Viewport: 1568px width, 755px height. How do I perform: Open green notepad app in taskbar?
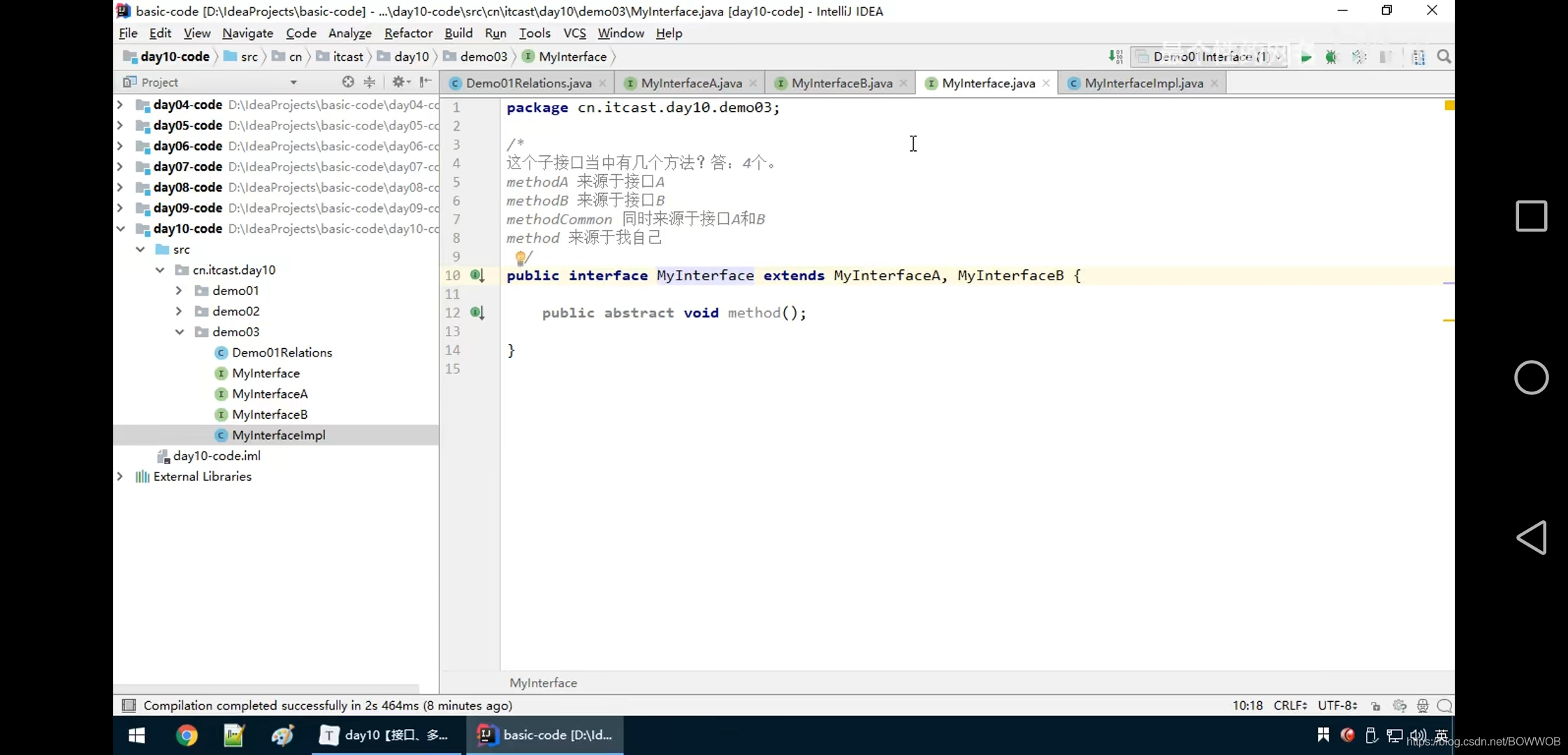coord(233,735)
